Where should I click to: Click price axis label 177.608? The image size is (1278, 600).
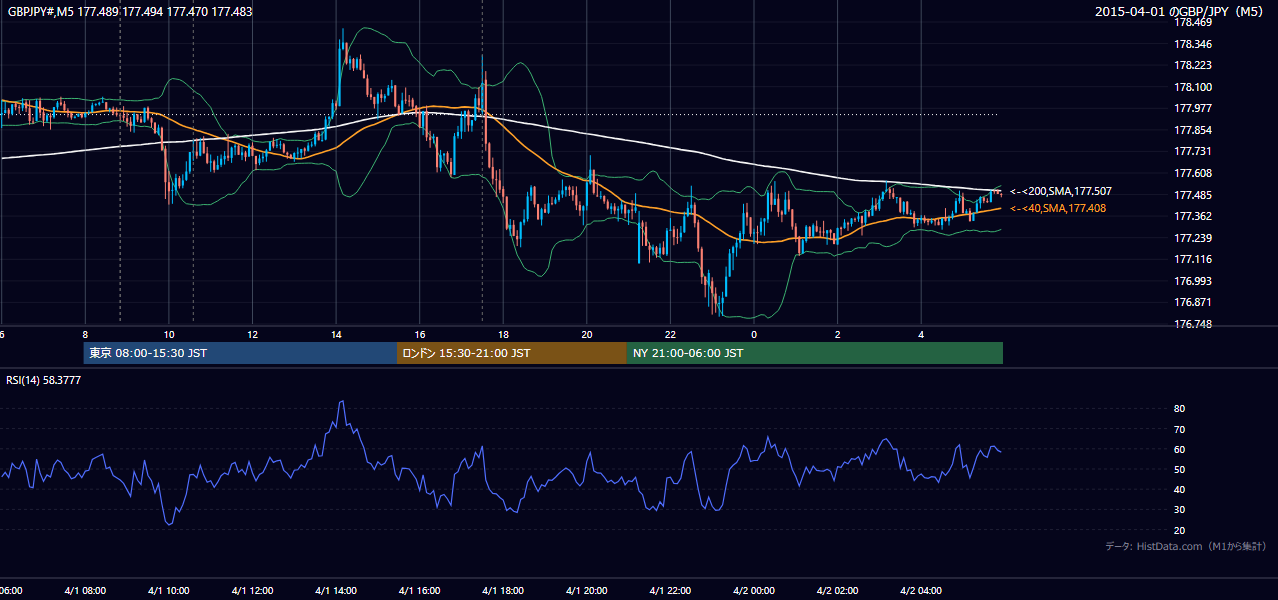(x=1192, y=173)
